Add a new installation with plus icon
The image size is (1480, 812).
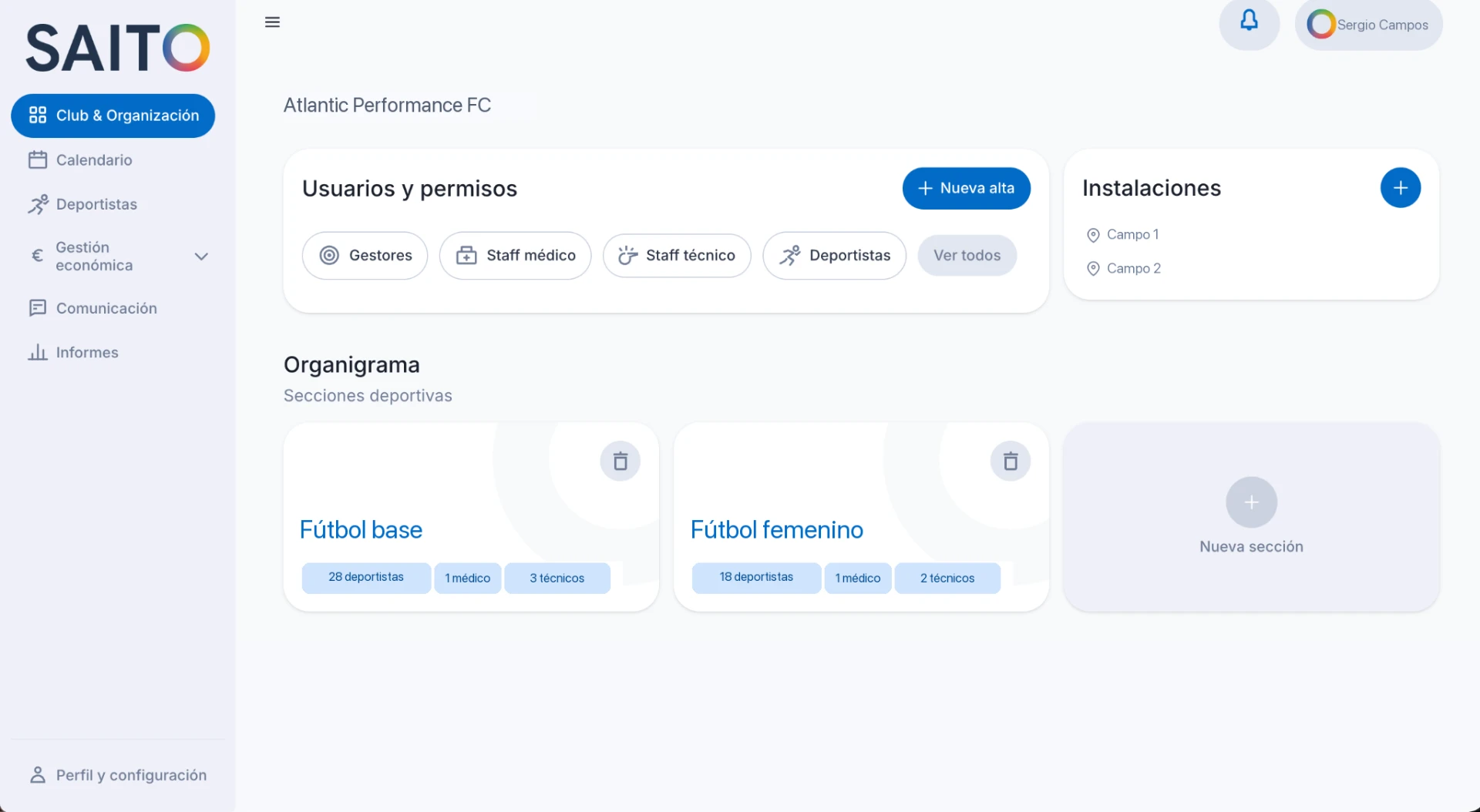click(1401, 188)
